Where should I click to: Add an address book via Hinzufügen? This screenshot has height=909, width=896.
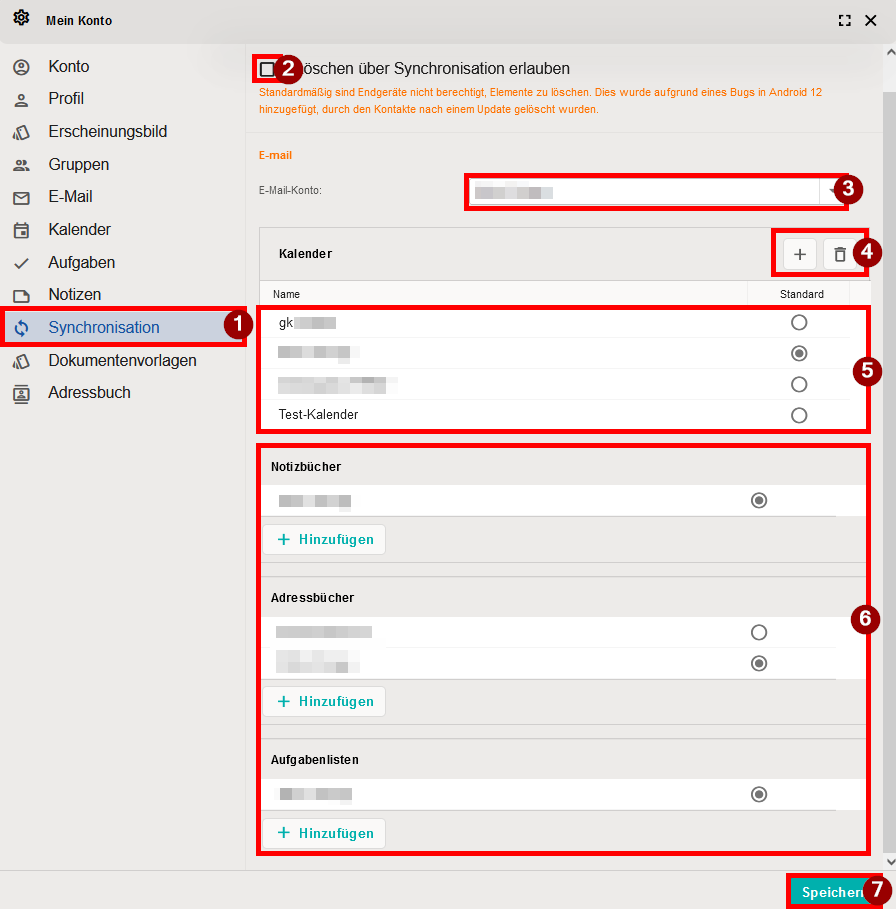tap(324, 702)
